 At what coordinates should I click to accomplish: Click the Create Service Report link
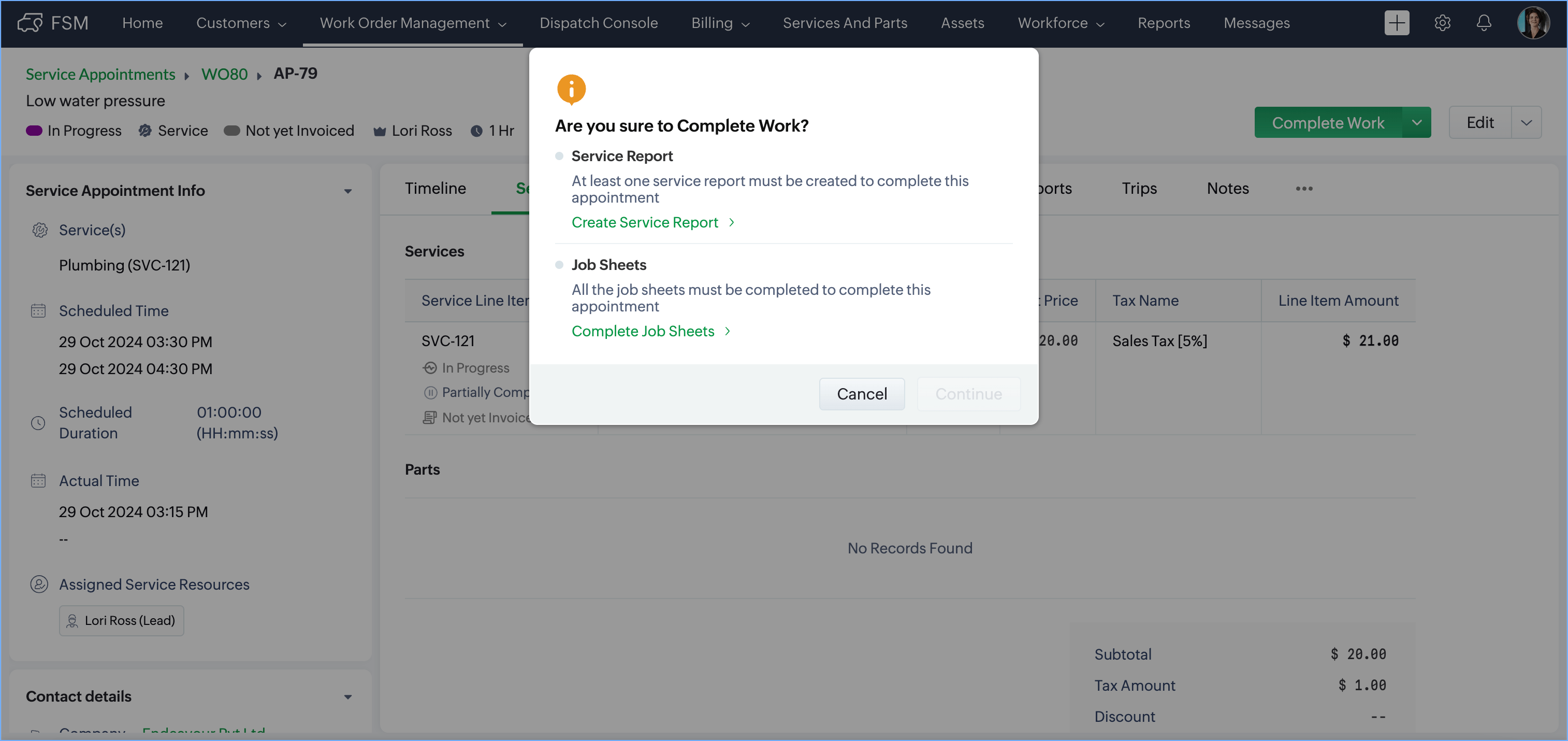point(645,222)
